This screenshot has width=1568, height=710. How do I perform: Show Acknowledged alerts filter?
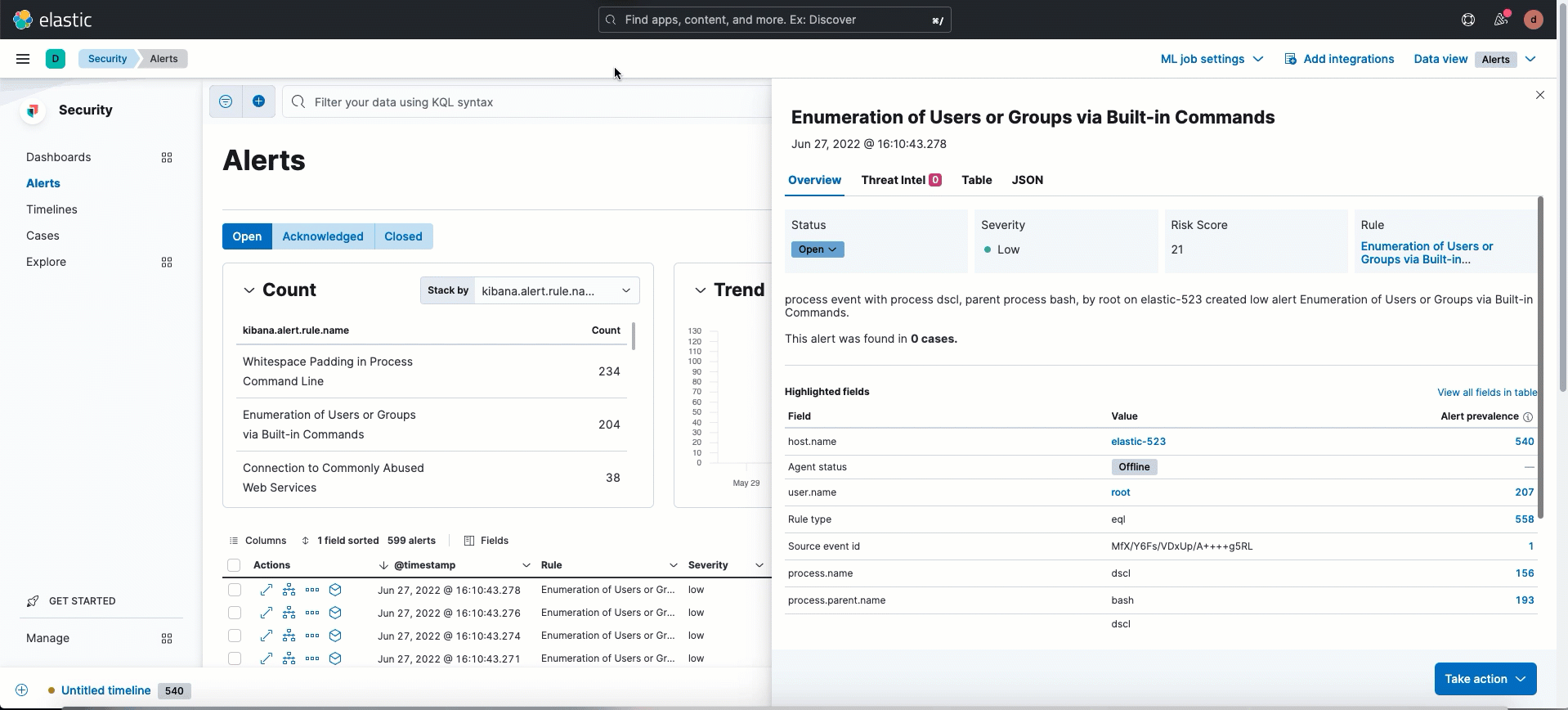coord(323,236)
